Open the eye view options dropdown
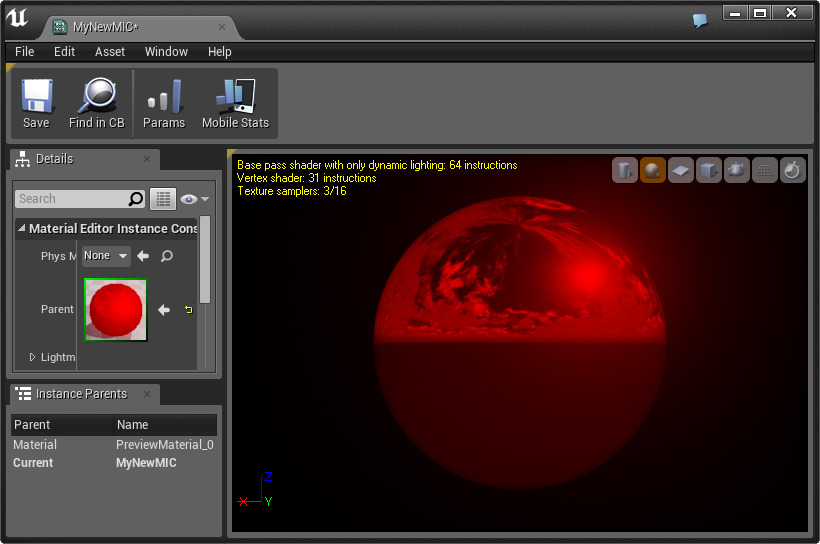 (195, 199)
